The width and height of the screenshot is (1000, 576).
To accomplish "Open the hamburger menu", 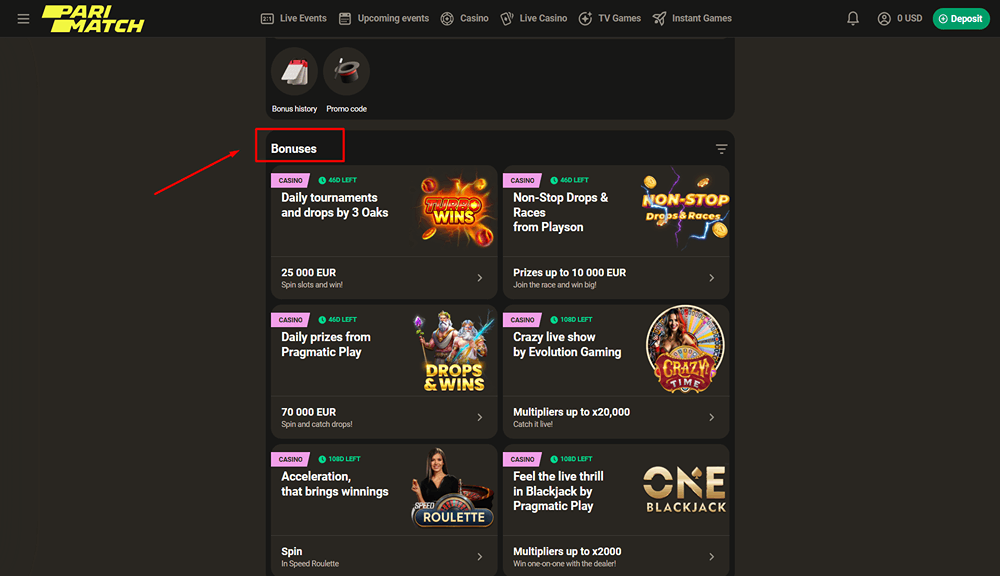I will (24, 18).
